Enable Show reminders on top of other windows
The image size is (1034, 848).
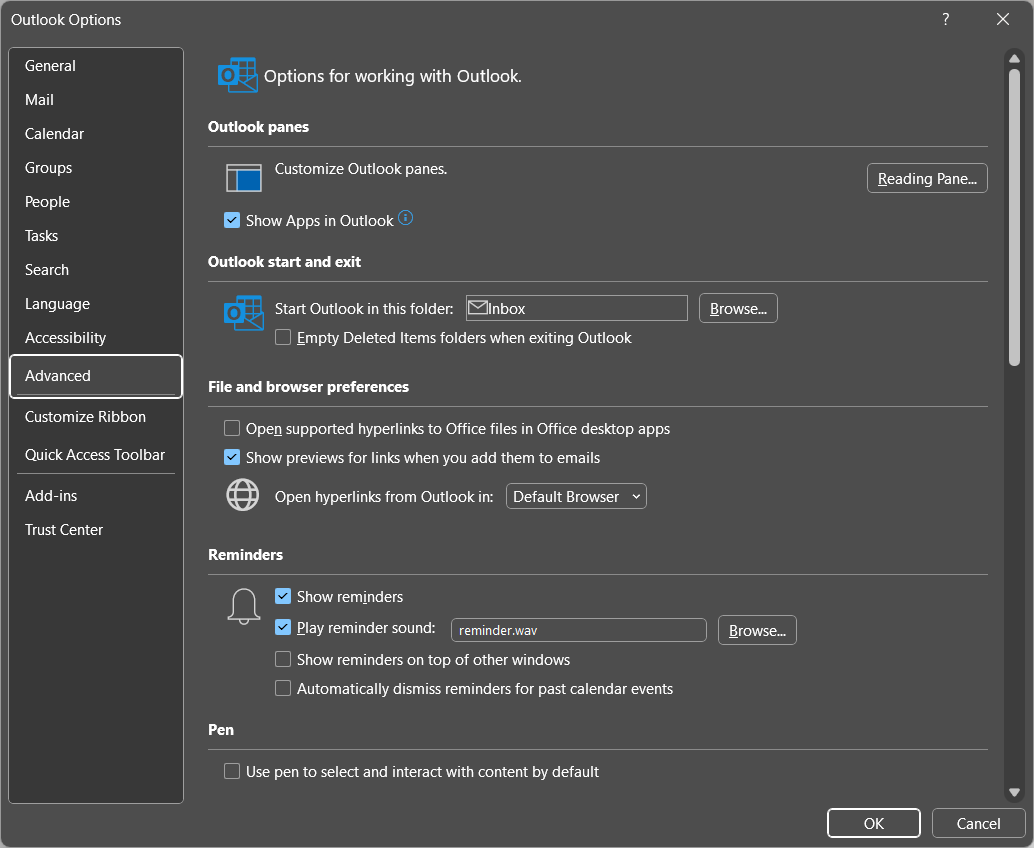(283, 659)
